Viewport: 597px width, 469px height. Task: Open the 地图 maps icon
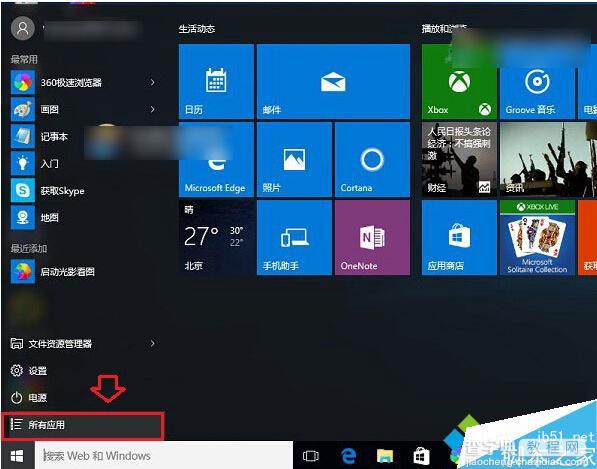coord(23,218)
